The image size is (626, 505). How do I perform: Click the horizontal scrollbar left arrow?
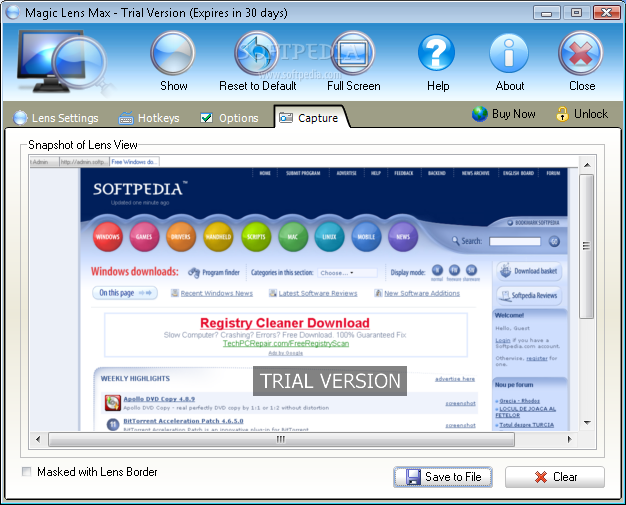tap(38, 439)
